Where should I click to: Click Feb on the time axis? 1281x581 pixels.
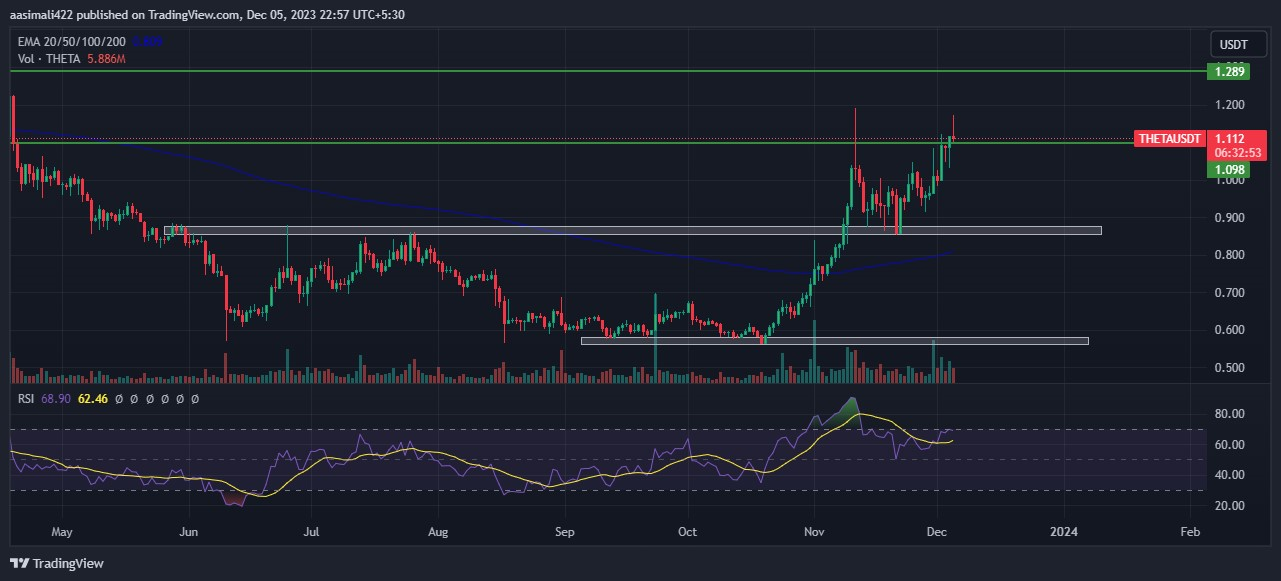1189,532
